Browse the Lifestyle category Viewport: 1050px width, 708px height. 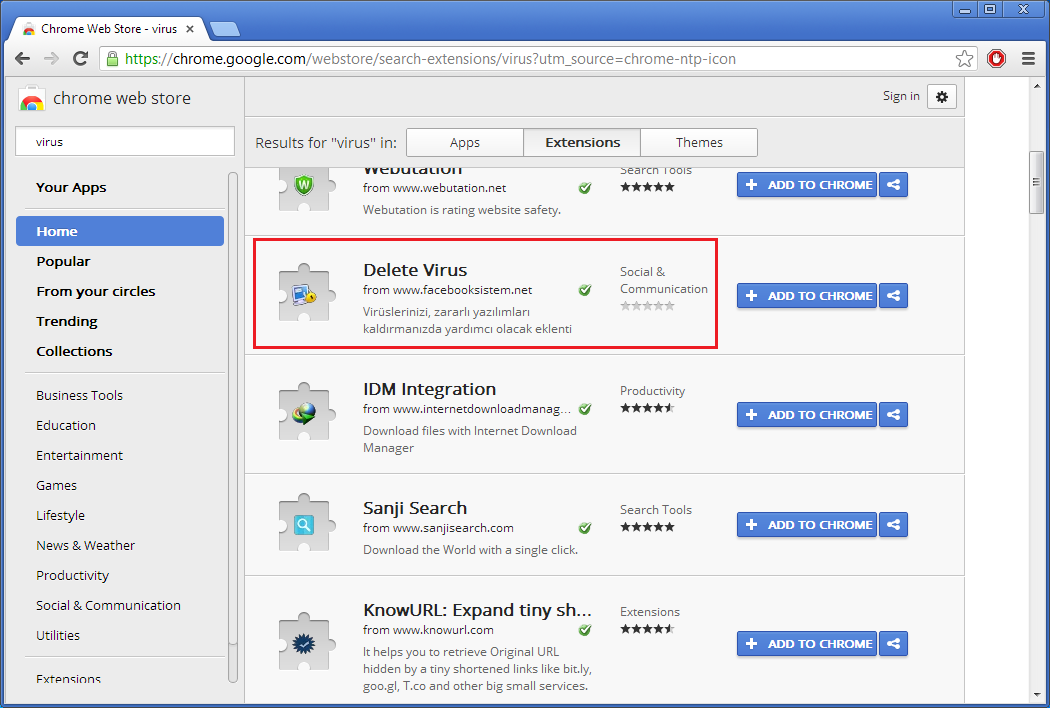tap(60, 516)
